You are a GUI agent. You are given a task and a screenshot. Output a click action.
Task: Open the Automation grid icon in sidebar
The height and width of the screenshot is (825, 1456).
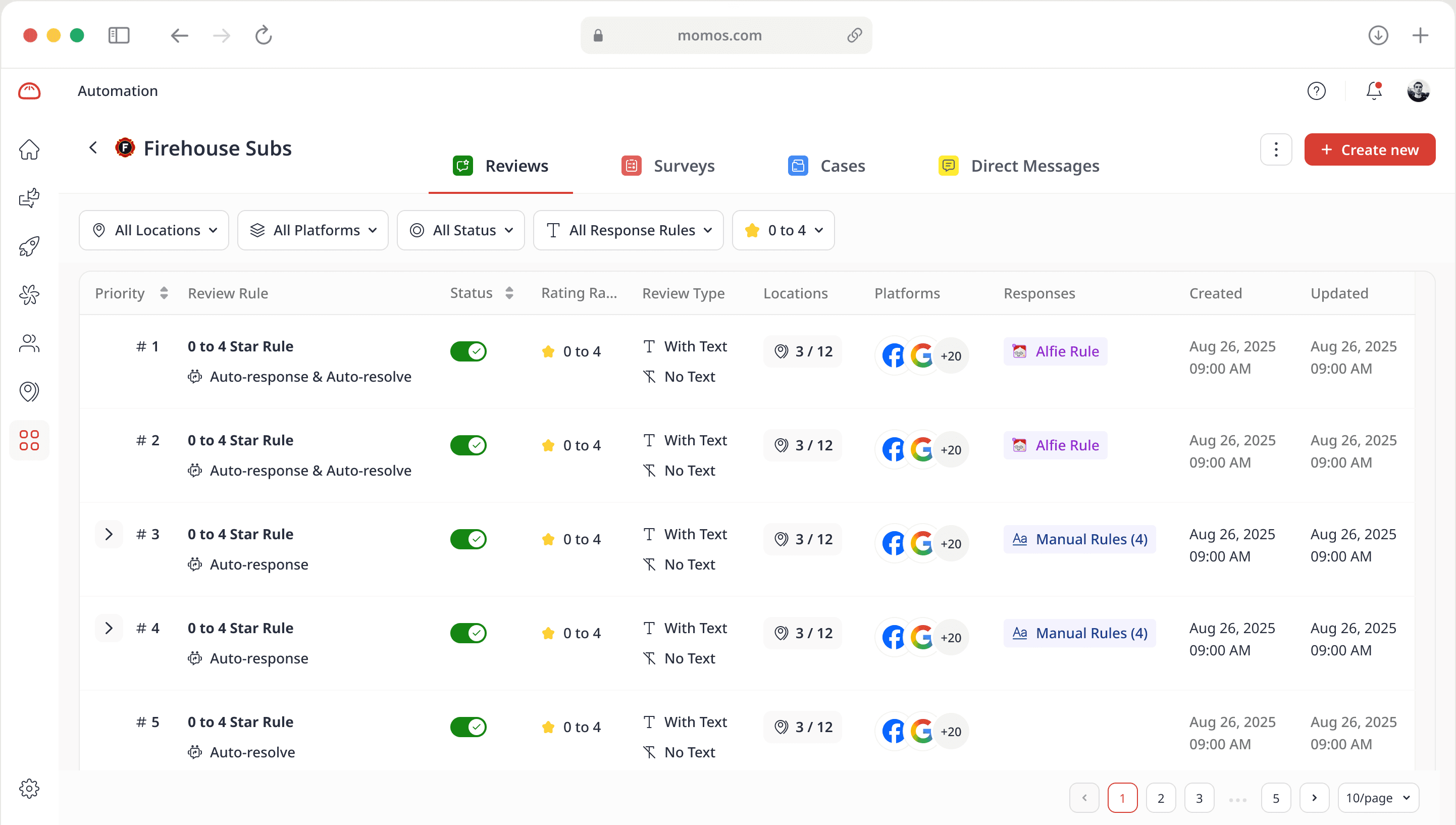(29, 440)
